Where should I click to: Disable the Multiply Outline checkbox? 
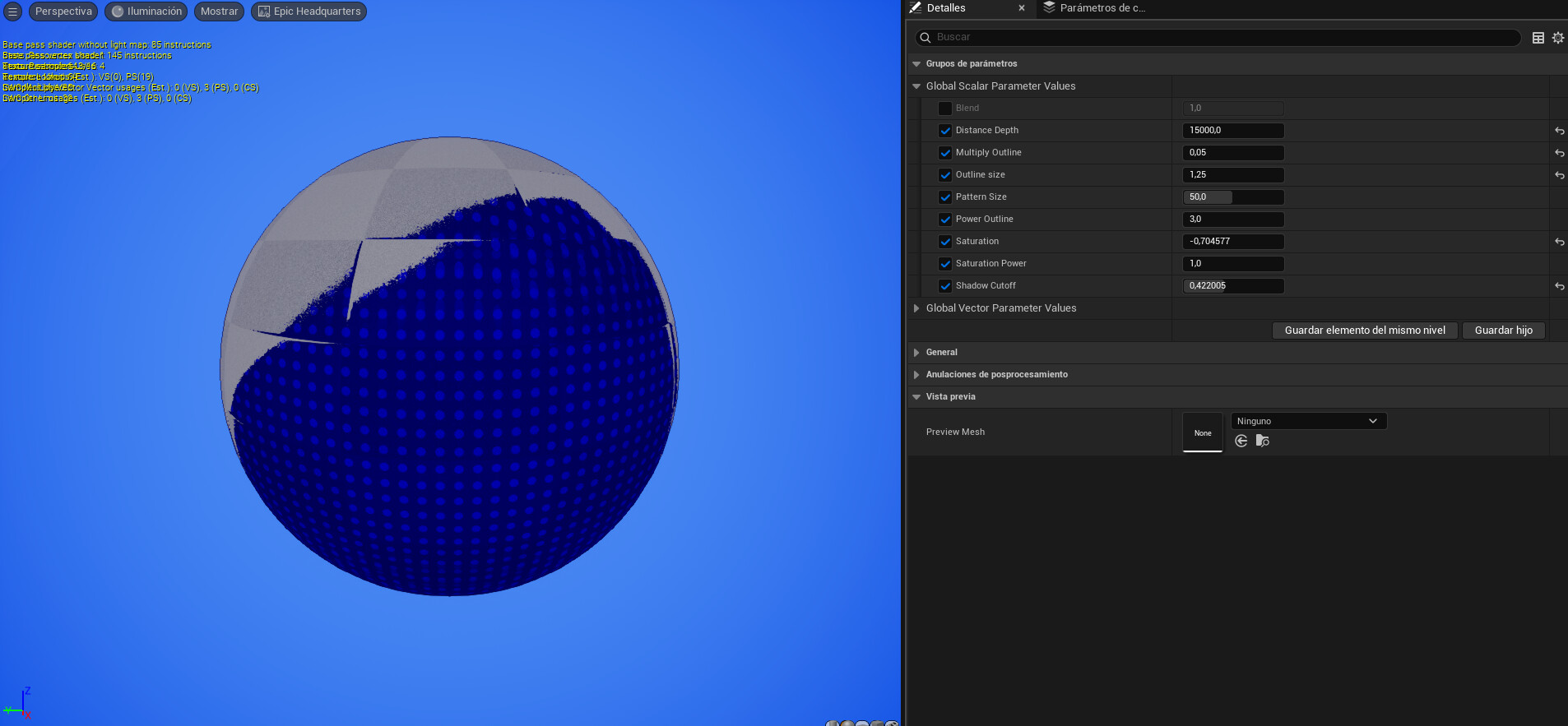point(945,153)
